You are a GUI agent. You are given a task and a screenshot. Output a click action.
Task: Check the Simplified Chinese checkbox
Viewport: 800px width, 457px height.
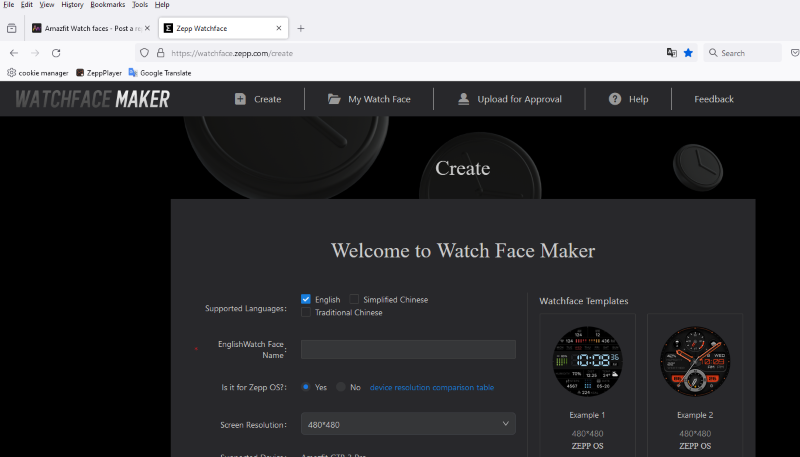point(354,299)
